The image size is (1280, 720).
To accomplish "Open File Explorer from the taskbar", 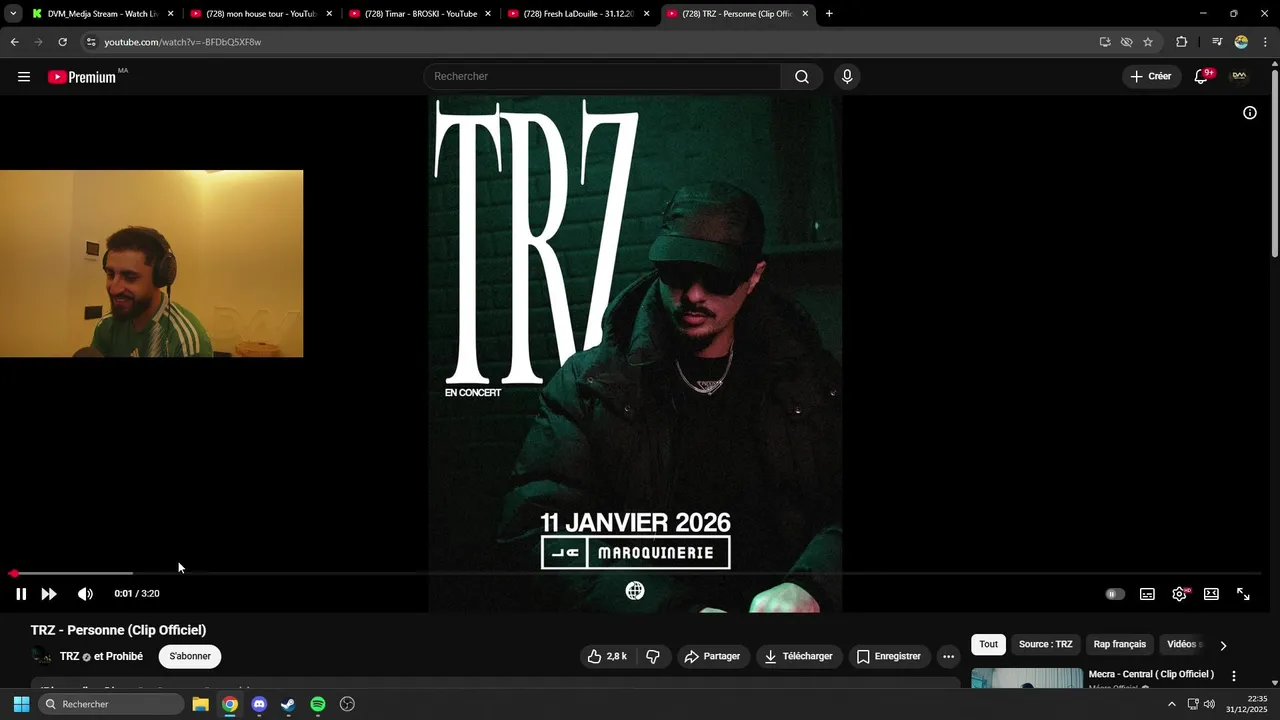I will click(200, 704).
